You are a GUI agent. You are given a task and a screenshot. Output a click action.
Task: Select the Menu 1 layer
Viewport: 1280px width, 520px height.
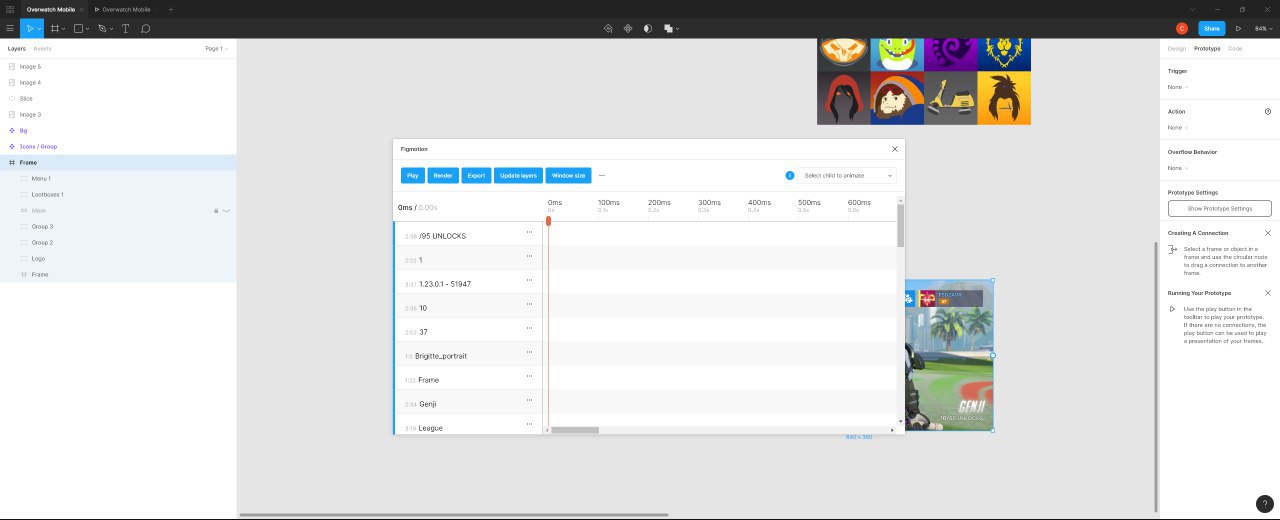[118, 178]
